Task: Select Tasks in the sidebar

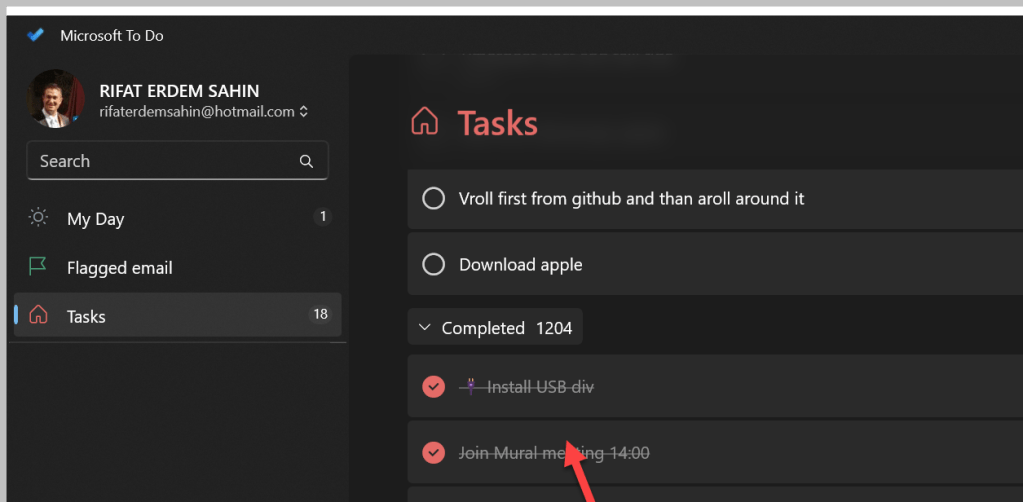Action: click(177, 316)
